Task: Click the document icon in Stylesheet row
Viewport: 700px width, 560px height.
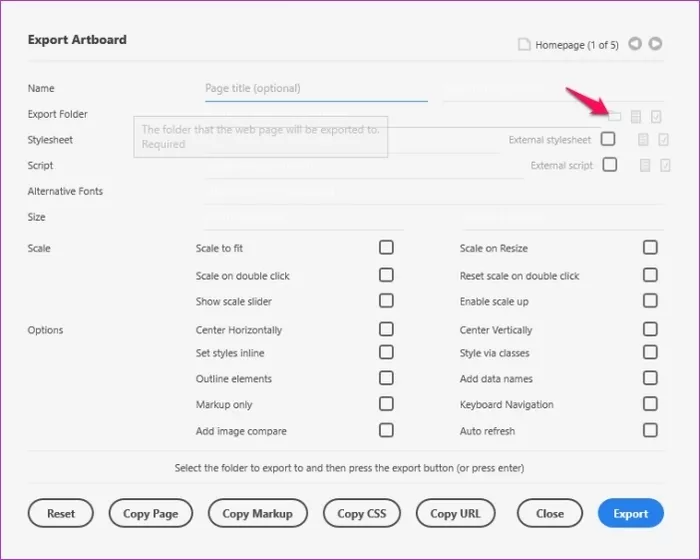Action: [x=645, y=140]
